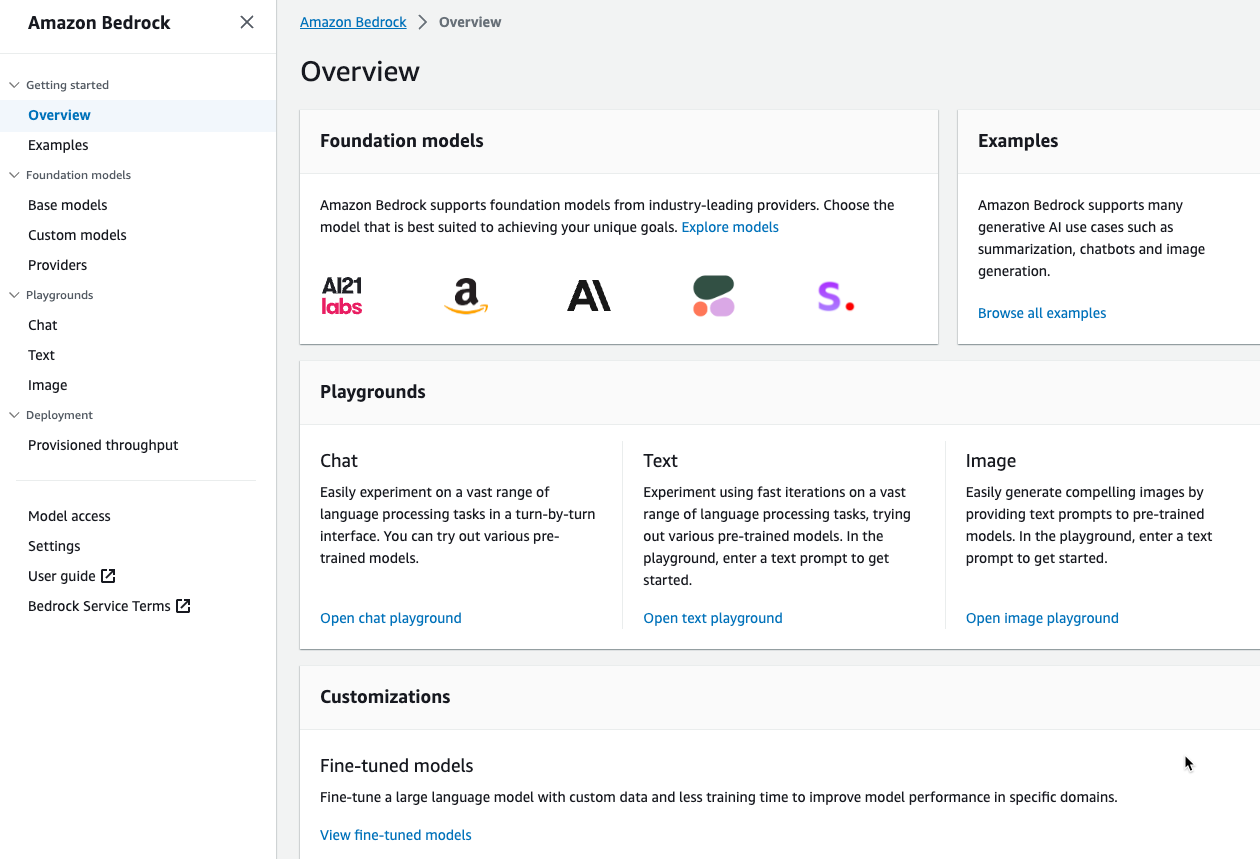Click the Foundation models card heading
Viewport: 1260px width, 859px height.
[402, 141]
